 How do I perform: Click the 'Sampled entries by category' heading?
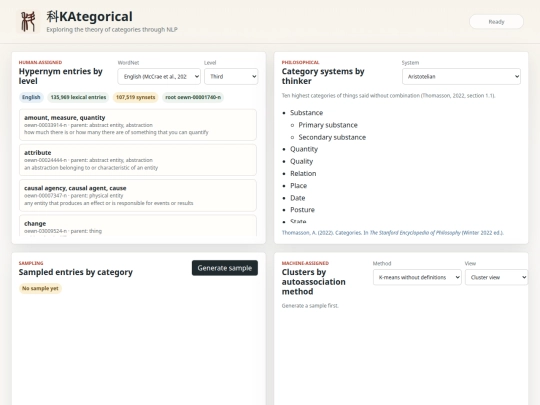point(75,272)
